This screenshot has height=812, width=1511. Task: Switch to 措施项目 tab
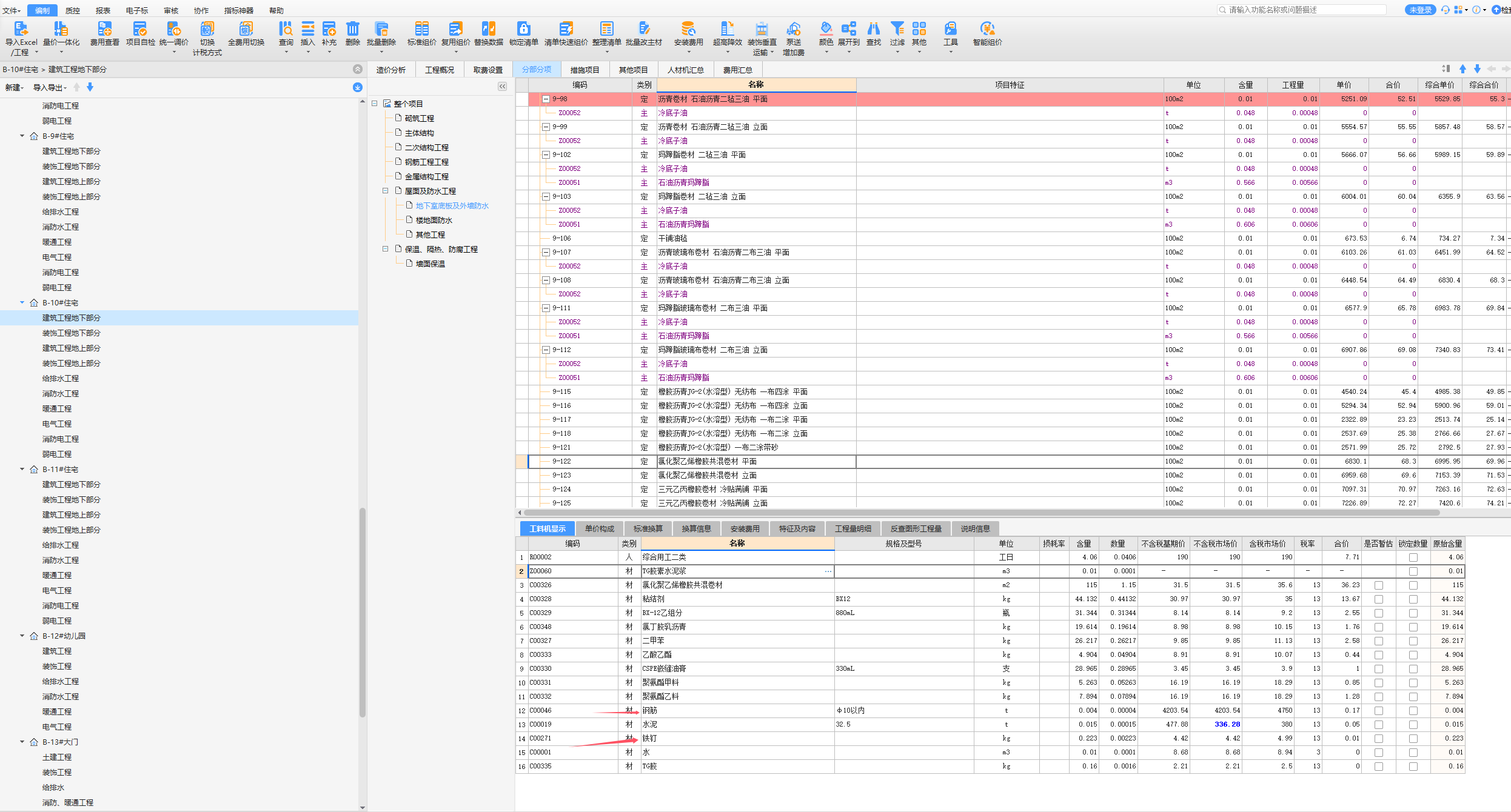coord(585,70)
